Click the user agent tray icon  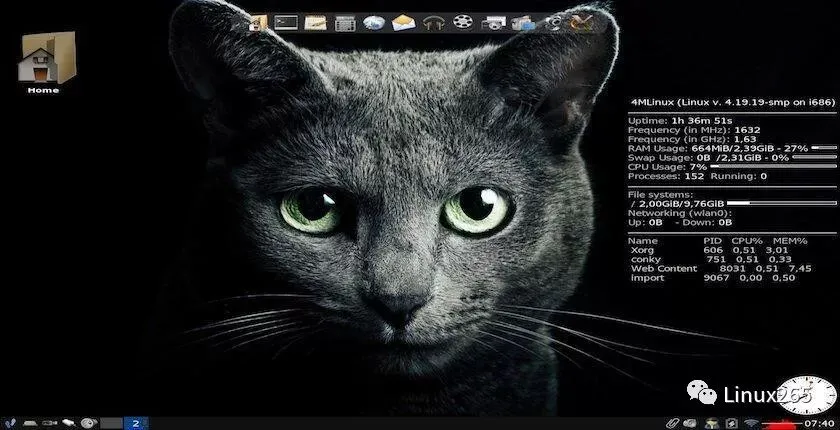click(x=711, y=424)
